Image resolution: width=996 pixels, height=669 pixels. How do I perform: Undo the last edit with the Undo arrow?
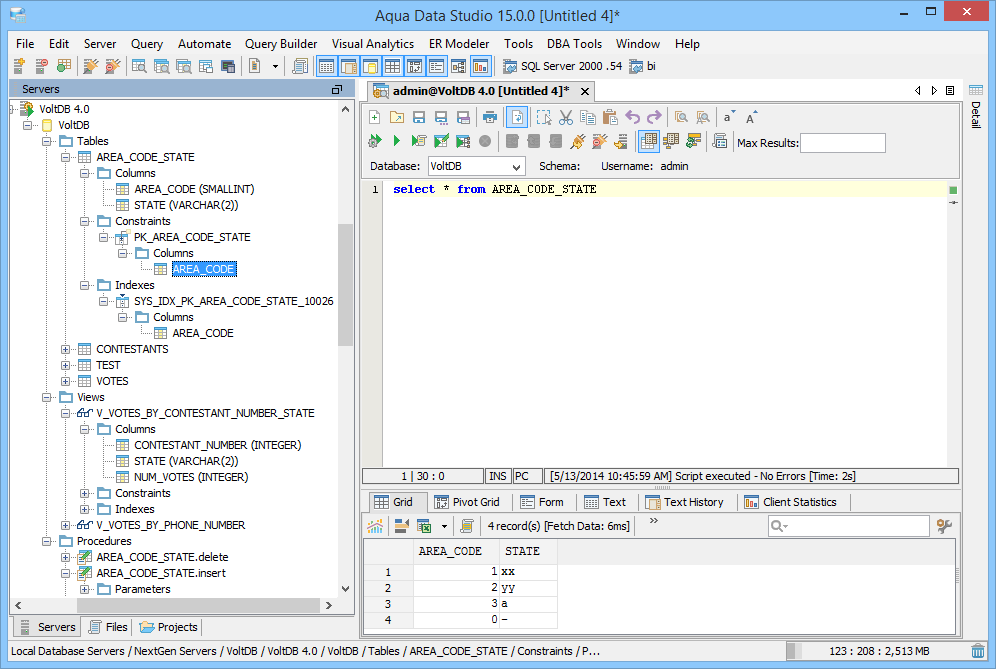(x=632, y=118)
